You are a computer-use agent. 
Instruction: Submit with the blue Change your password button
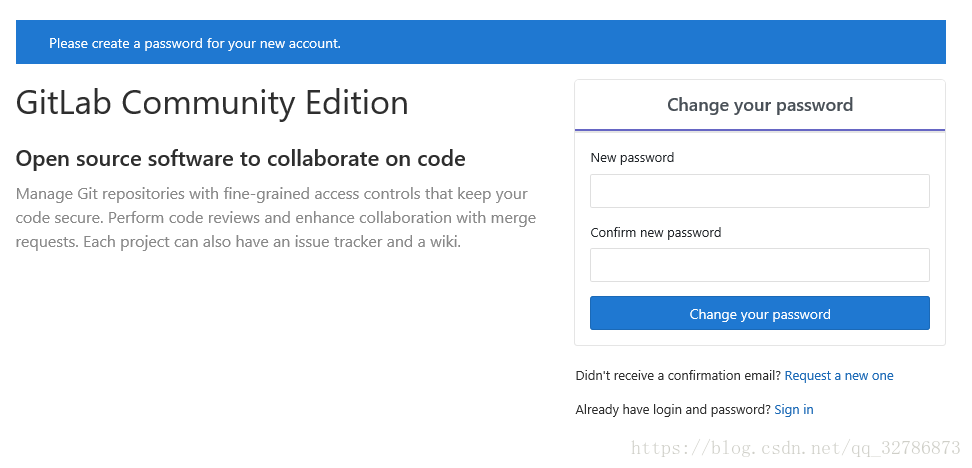[759, 313]
